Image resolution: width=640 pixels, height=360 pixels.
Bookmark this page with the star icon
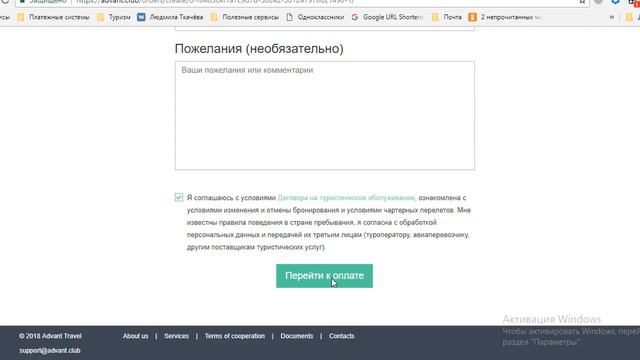click(582, 2)
